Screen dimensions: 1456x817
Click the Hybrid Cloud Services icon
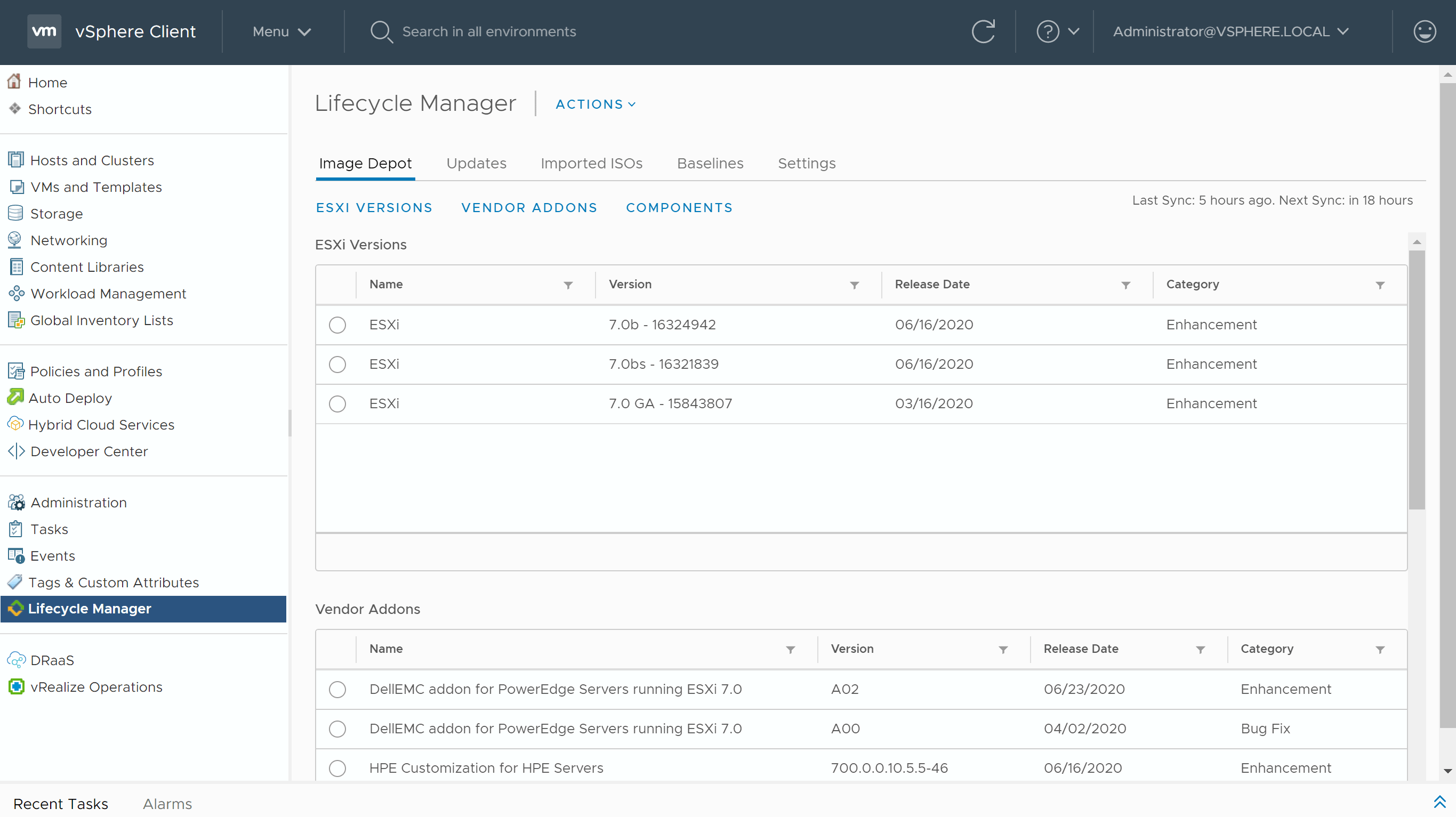coord(15,424)
